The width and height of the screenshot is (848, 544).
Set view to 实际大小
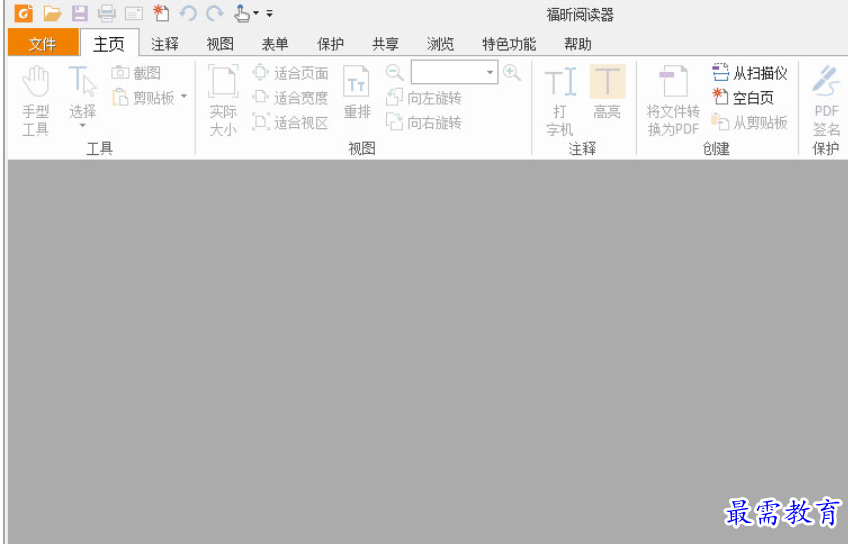(x=223, y=101)
